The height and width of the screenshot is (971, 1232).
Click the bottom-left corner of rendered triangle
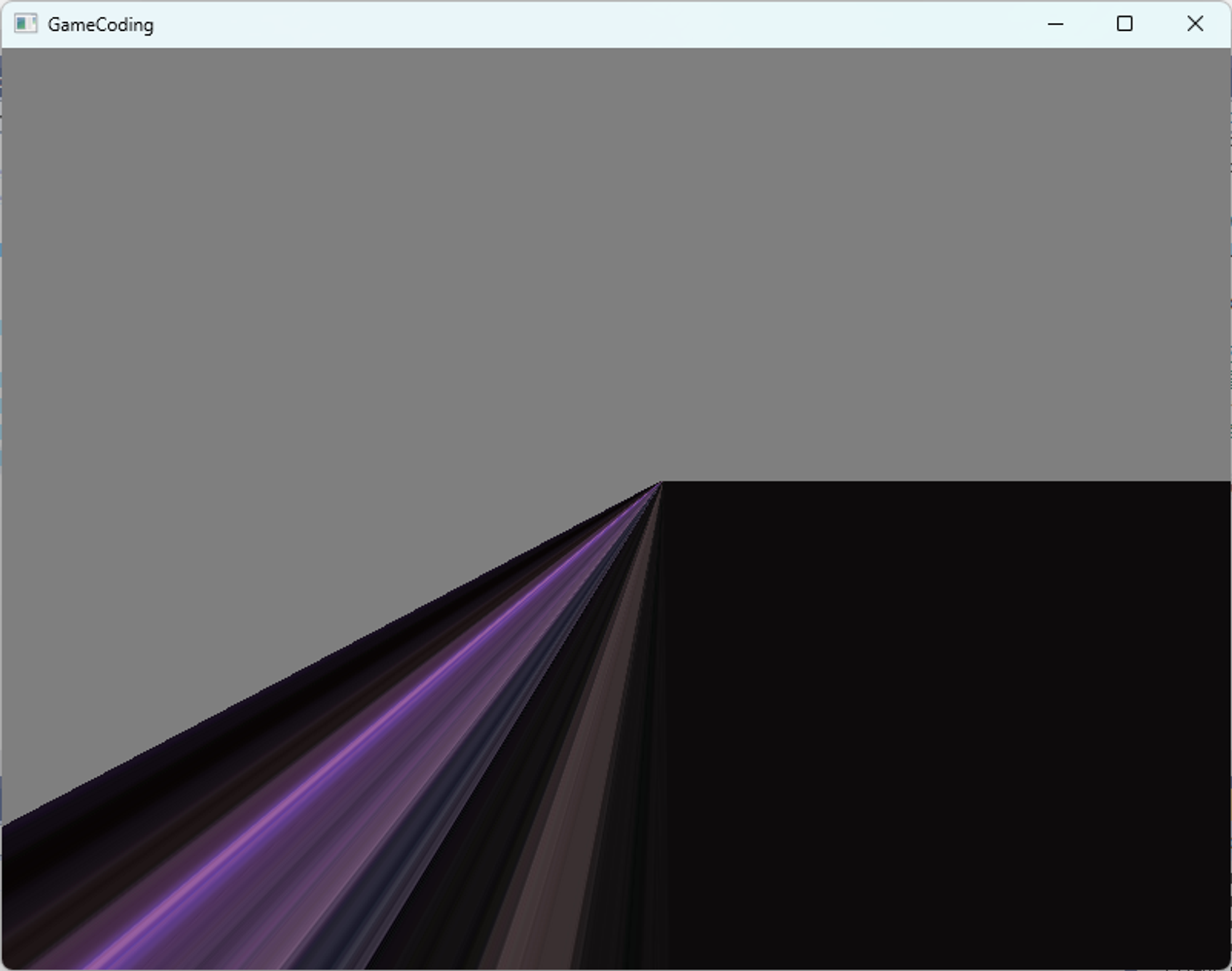click(x=7, y=961)
